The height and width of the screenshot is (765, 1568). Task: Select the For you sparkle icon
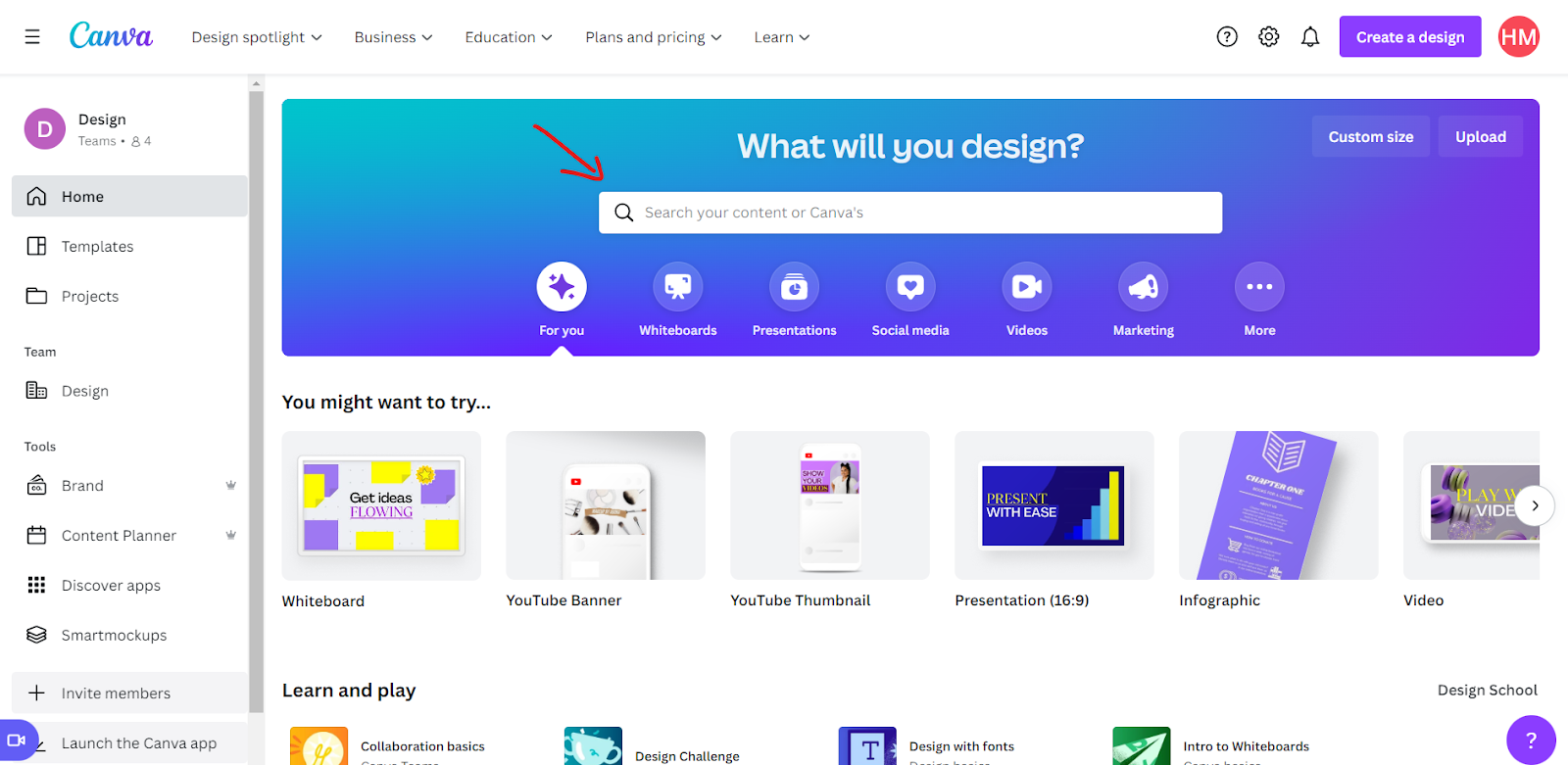click(562, 287)
